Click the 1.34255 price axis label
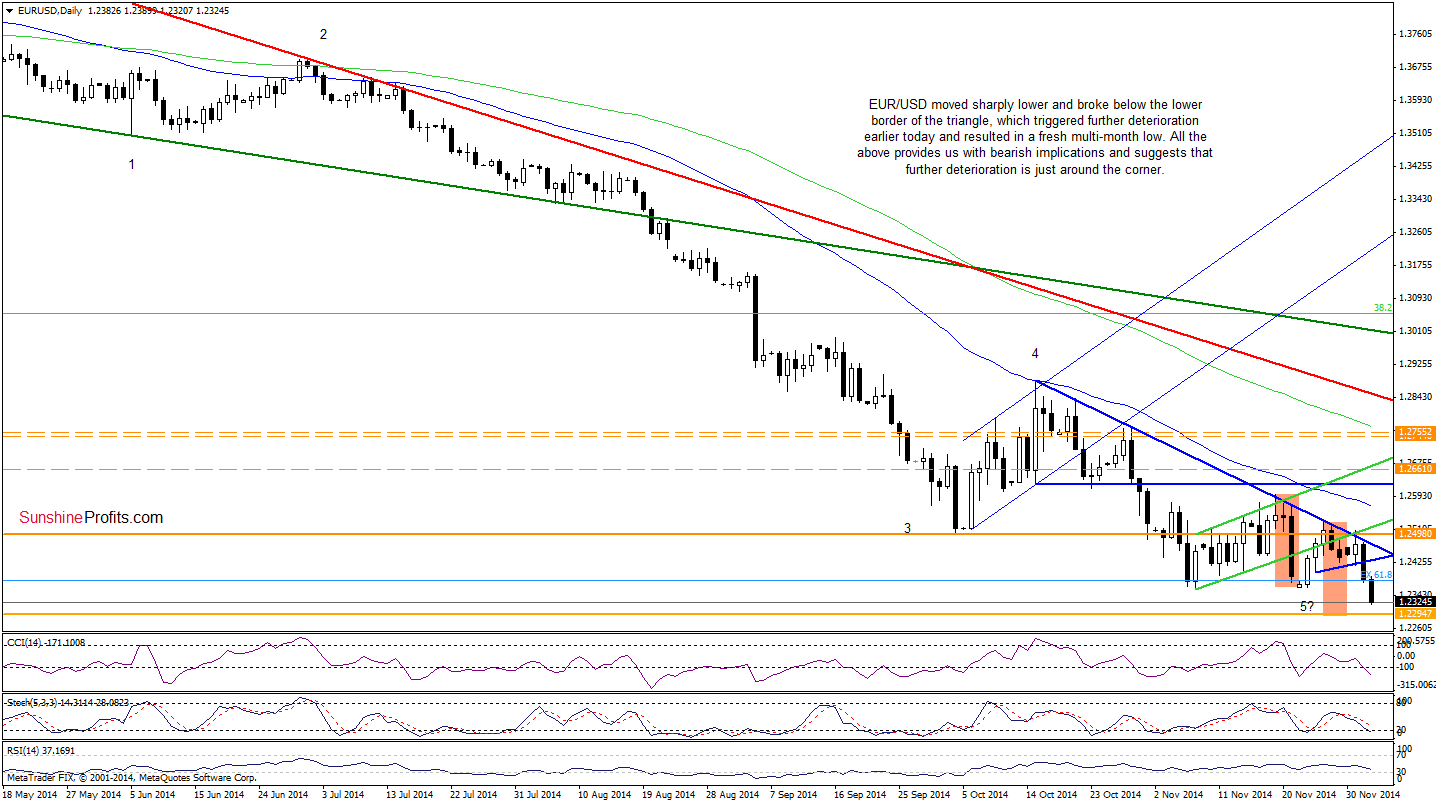This screenshot has height=803, width=1436. (x=1414, y=166)
